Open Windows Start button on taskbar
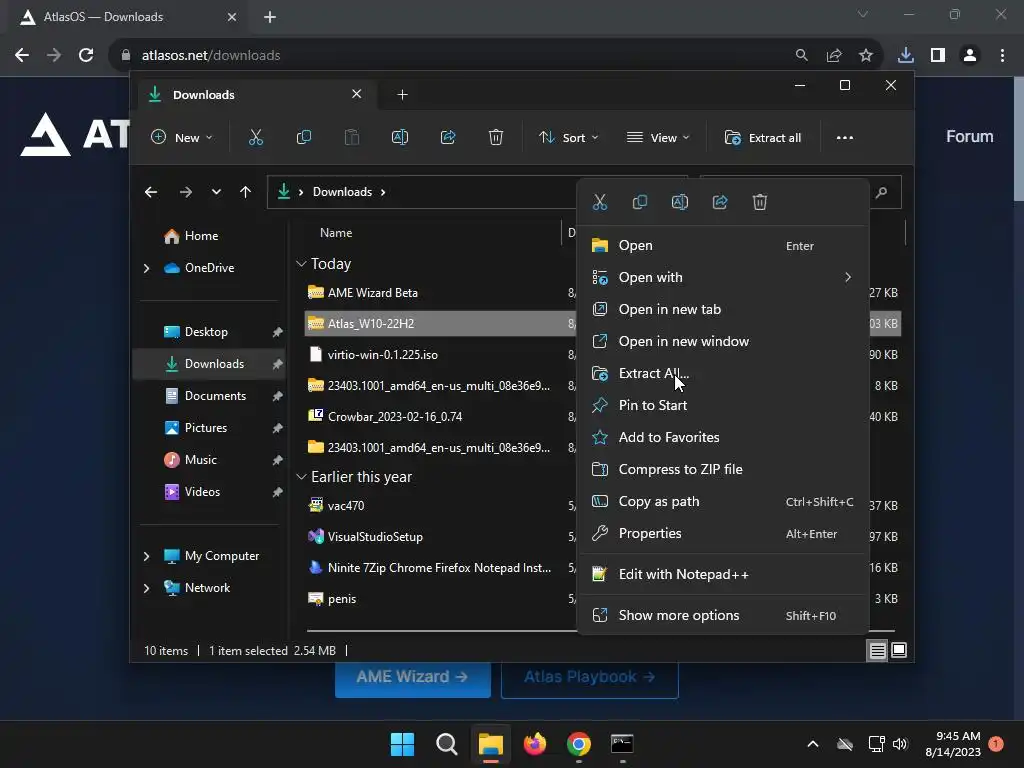 tap(402, 744)
